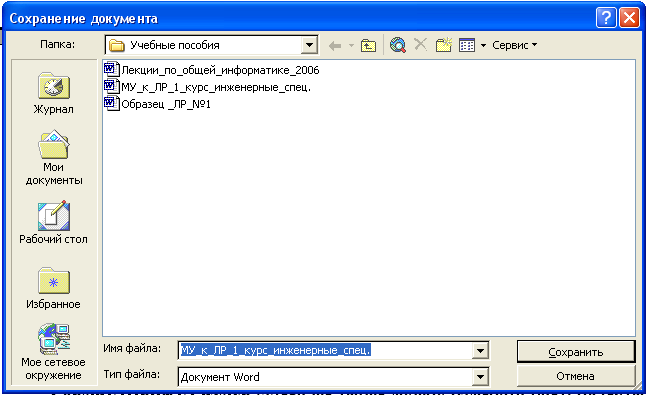Go up one folder level
646x395 pixels.
point(368,45)
